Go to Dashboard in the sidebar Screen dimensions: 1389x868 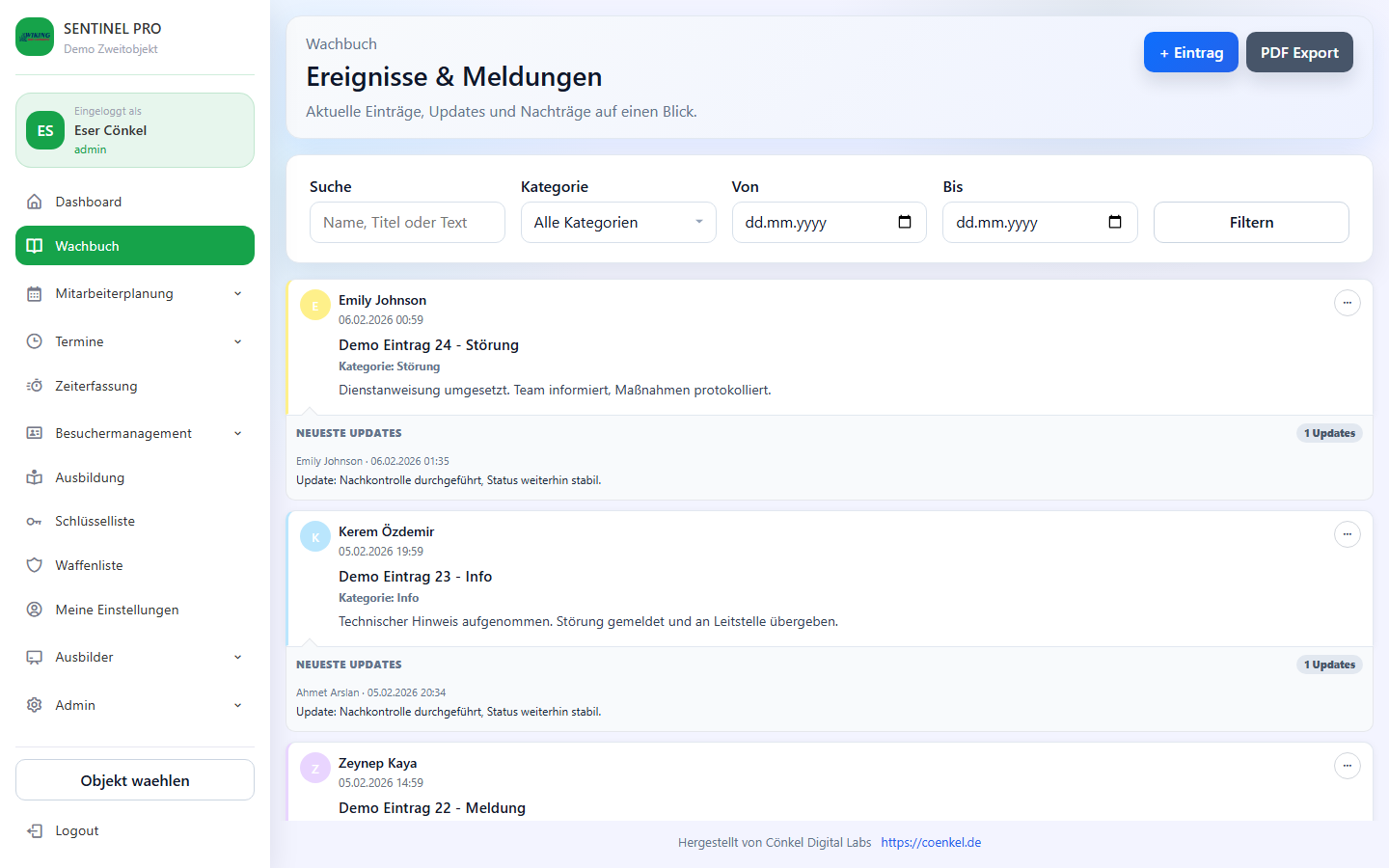coord(88,203)
